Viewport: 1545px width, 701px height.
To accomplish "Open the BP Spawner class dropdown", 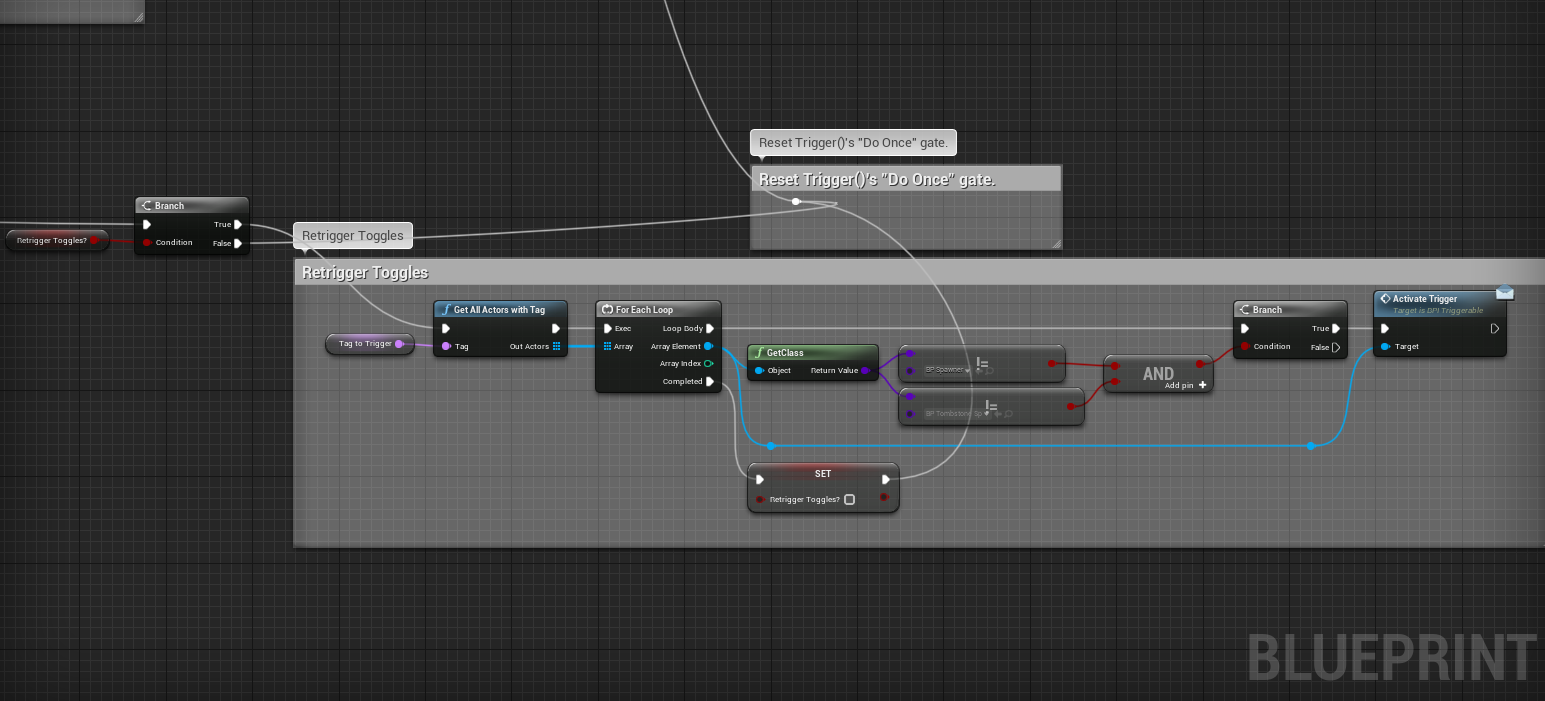I will pyautogui.click(x=945, y=370).
